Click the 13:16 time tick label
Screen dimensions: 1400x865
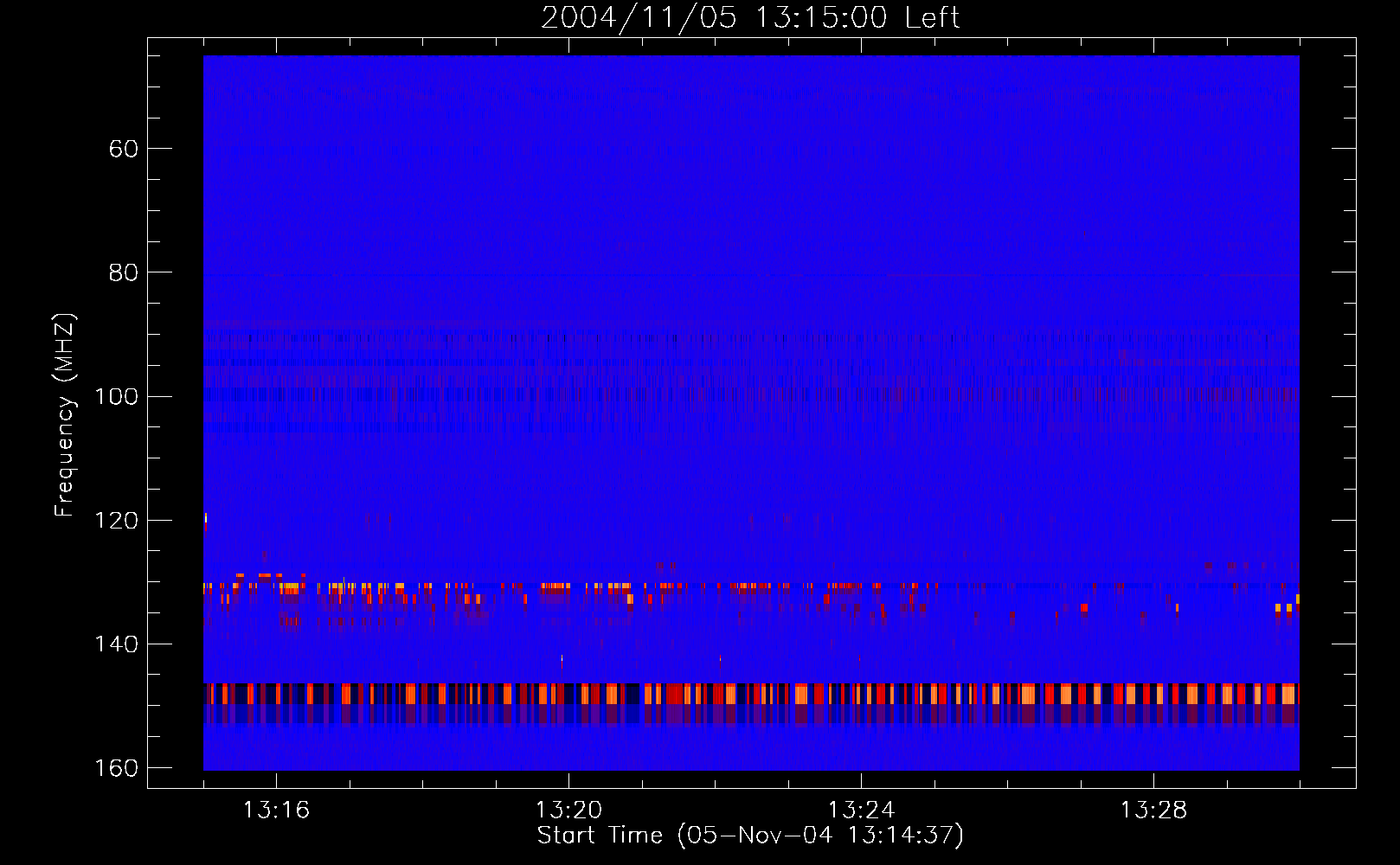[276, 811]
